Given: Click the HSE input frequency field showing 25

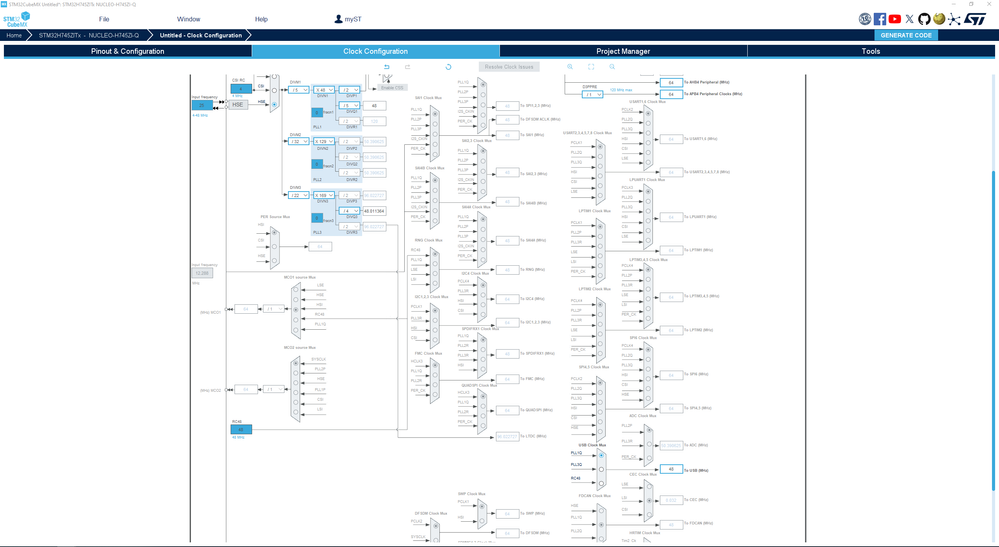Looking at the screenshot, I should [x=202, y=105].
